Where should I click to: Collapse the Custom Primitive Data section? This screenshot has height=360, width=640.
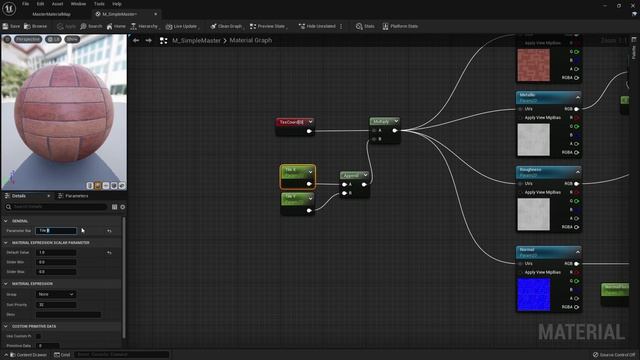[6, 326]
